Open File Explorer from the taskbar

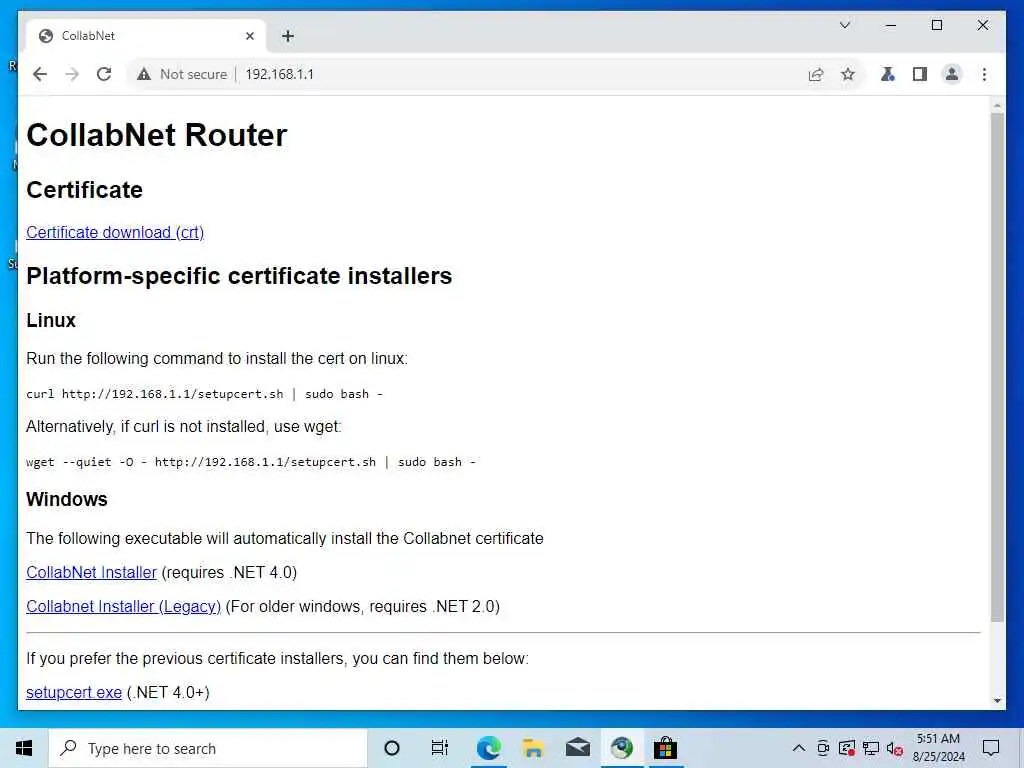(x=533, y=748)
